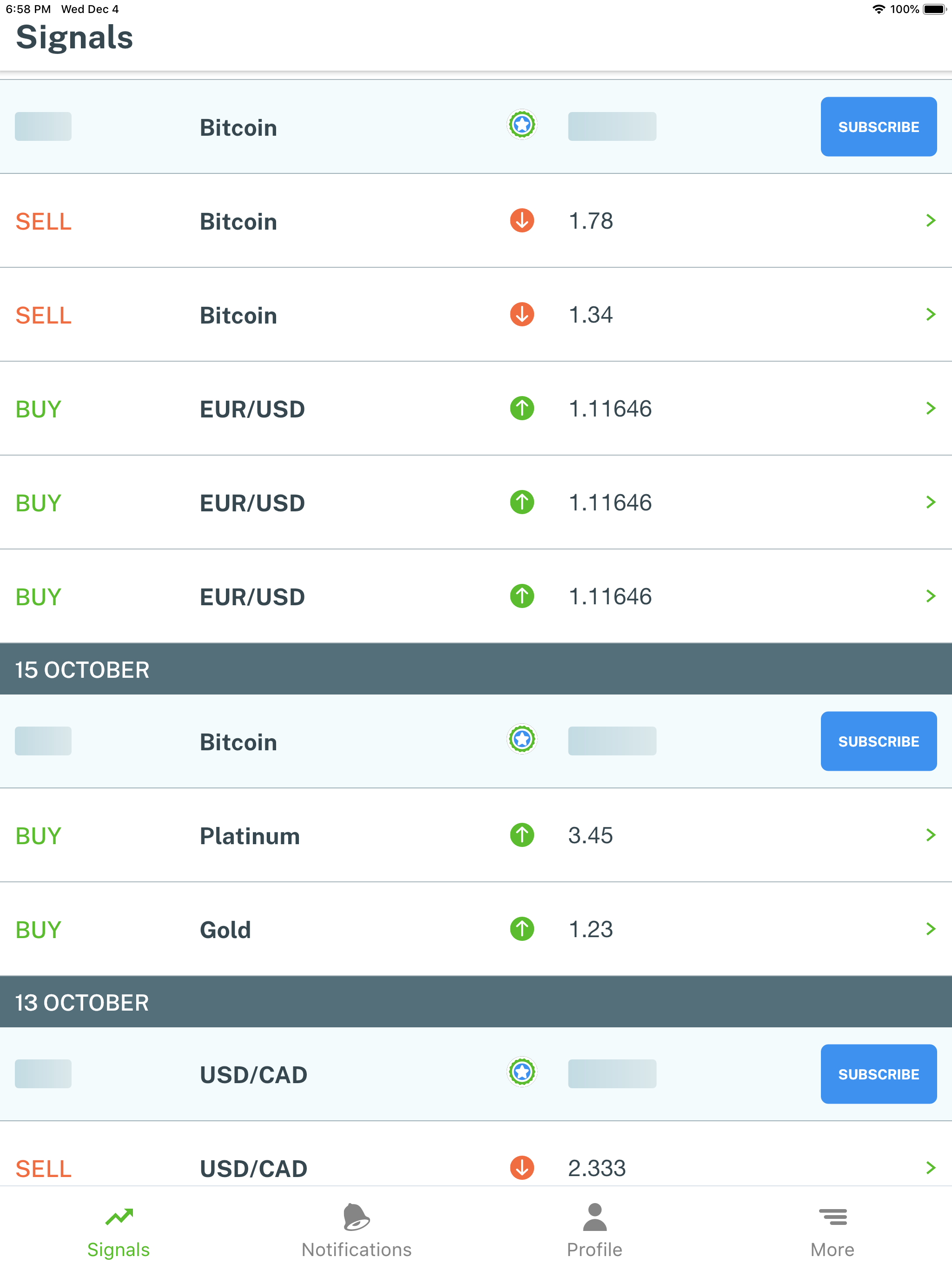Open Bitcoin 1.78 signal via chevron
Viewport: 952px width, 1270px height.
point(931,220)
